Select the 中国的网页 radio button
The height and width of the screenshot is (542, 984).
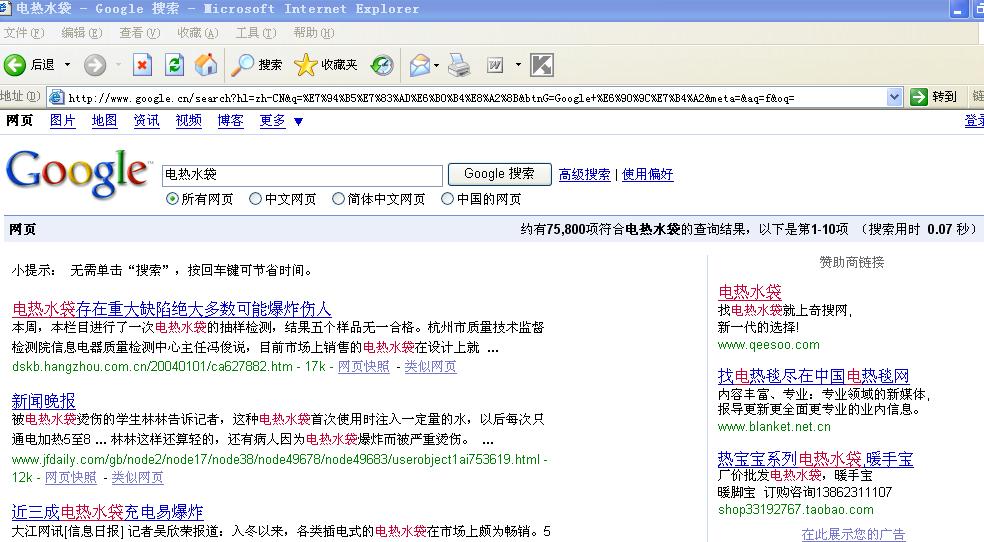point(447,199)
